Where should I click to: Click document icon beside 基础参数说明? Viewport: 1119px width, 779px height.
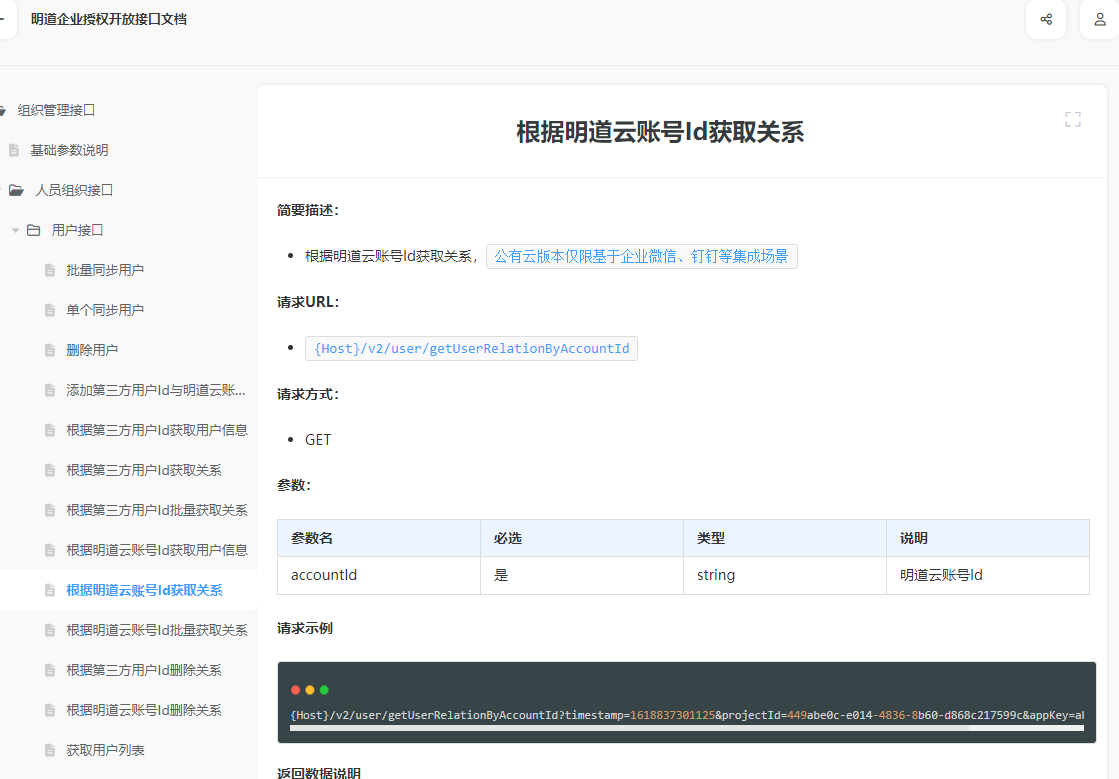click(x=14, y=150)
